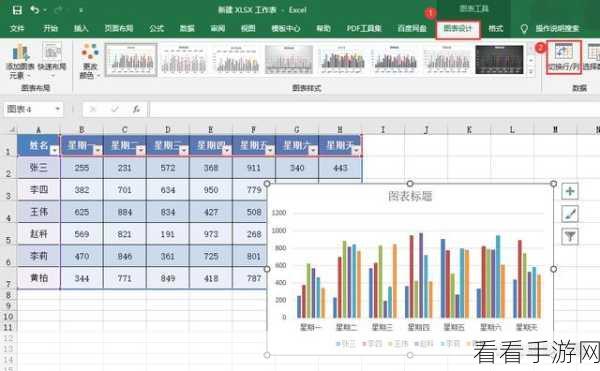Viewport: 600px width, 371px height.
Task: Switch to the 公式 (Formulas) tab
Action: (157, 28)
